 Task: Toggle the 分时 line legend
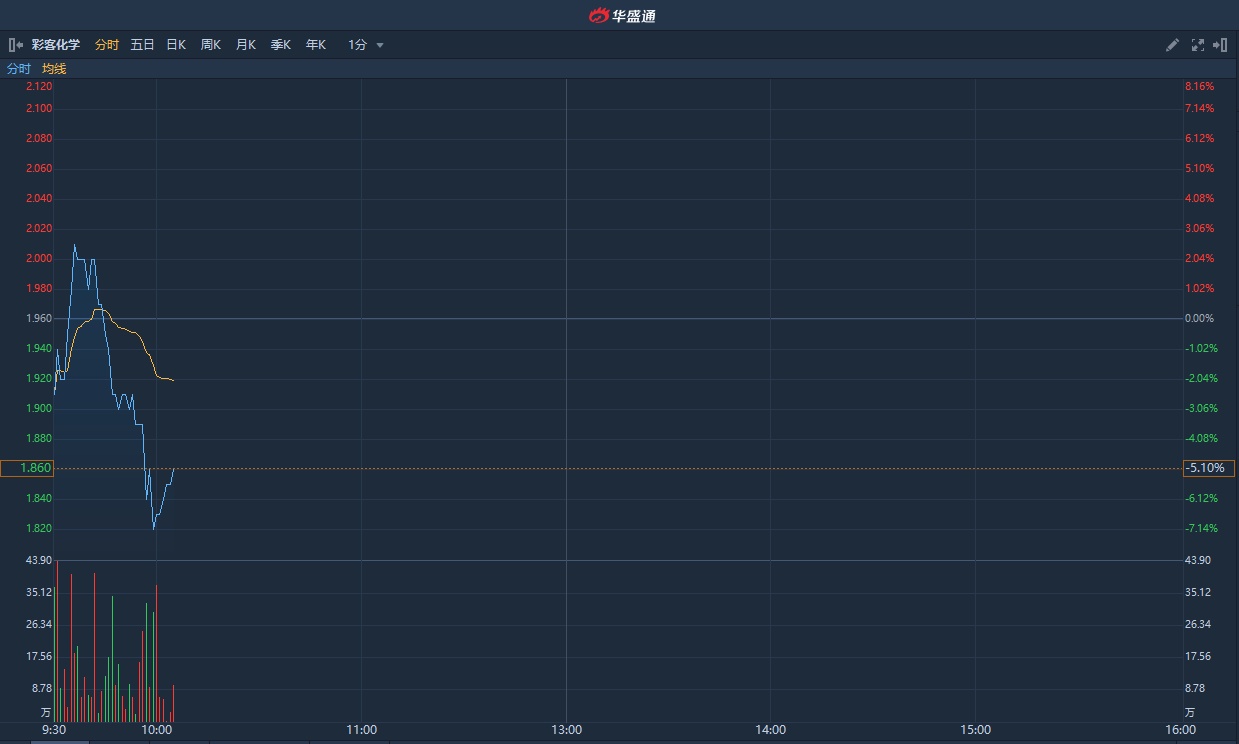[x=19, y=69]
